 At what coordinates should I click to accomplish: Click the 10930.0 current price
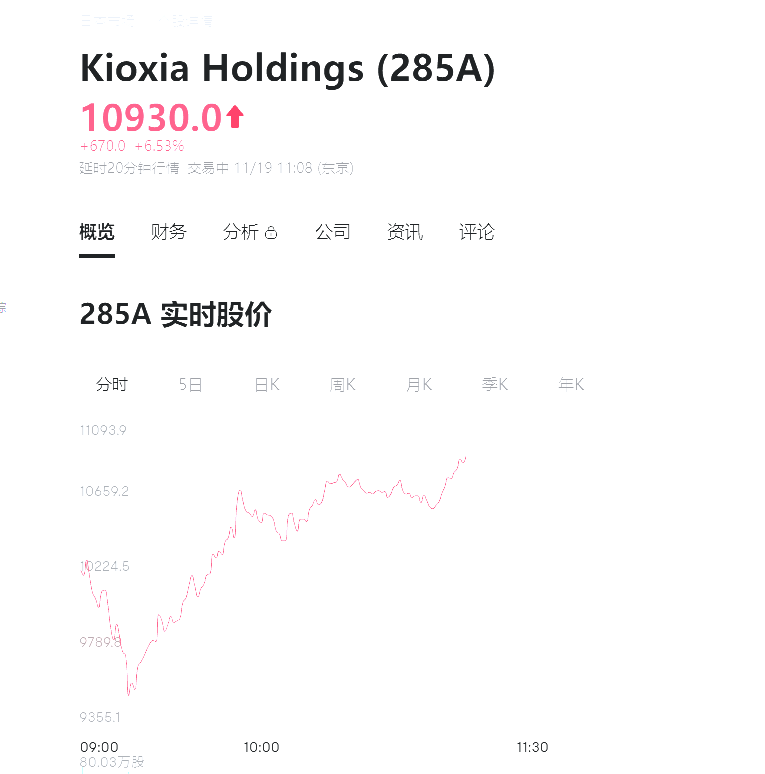[x=150, y=118]
